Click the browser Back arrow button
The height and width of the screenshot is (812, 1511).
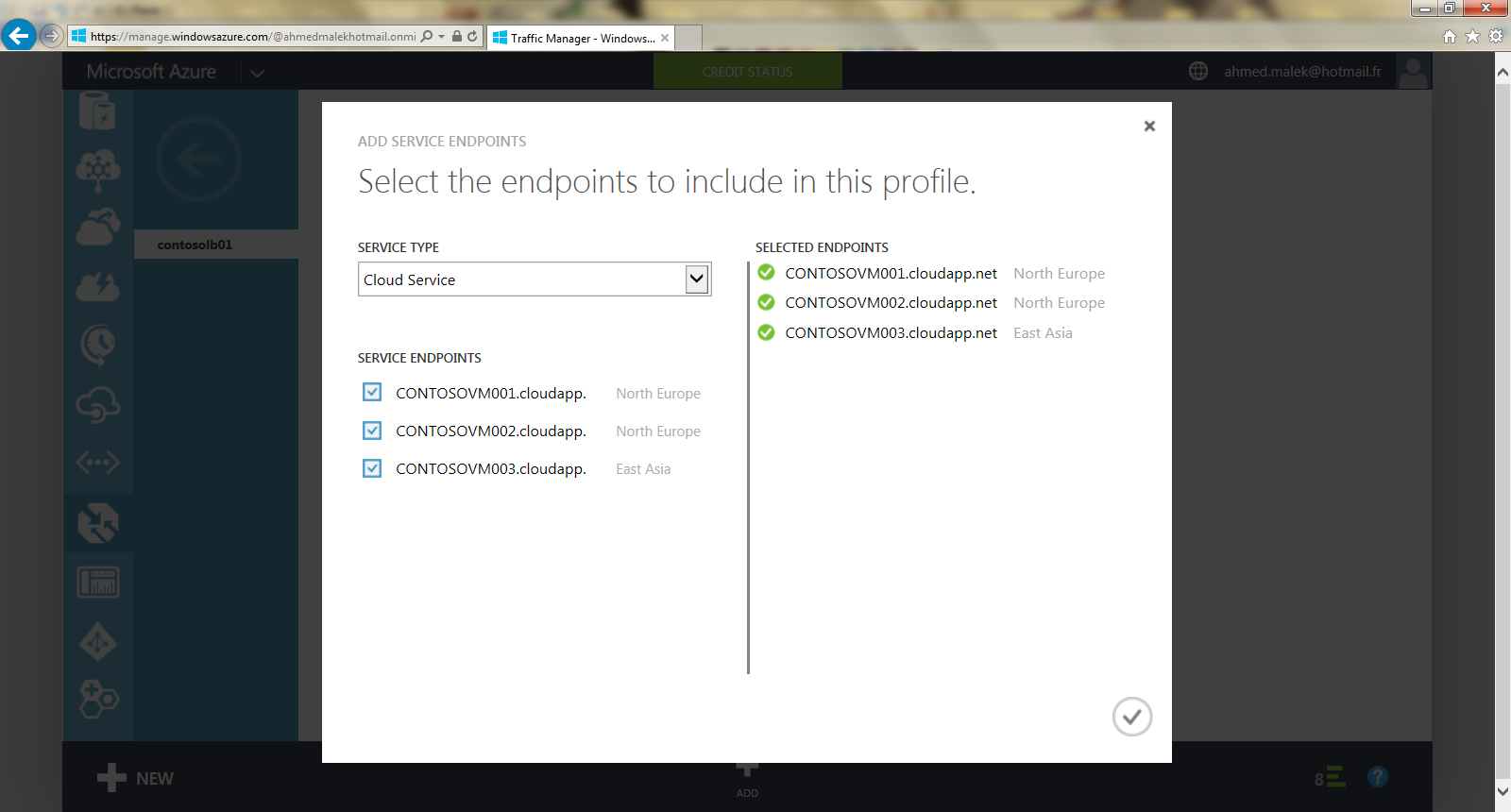click(x=18, y=36)
